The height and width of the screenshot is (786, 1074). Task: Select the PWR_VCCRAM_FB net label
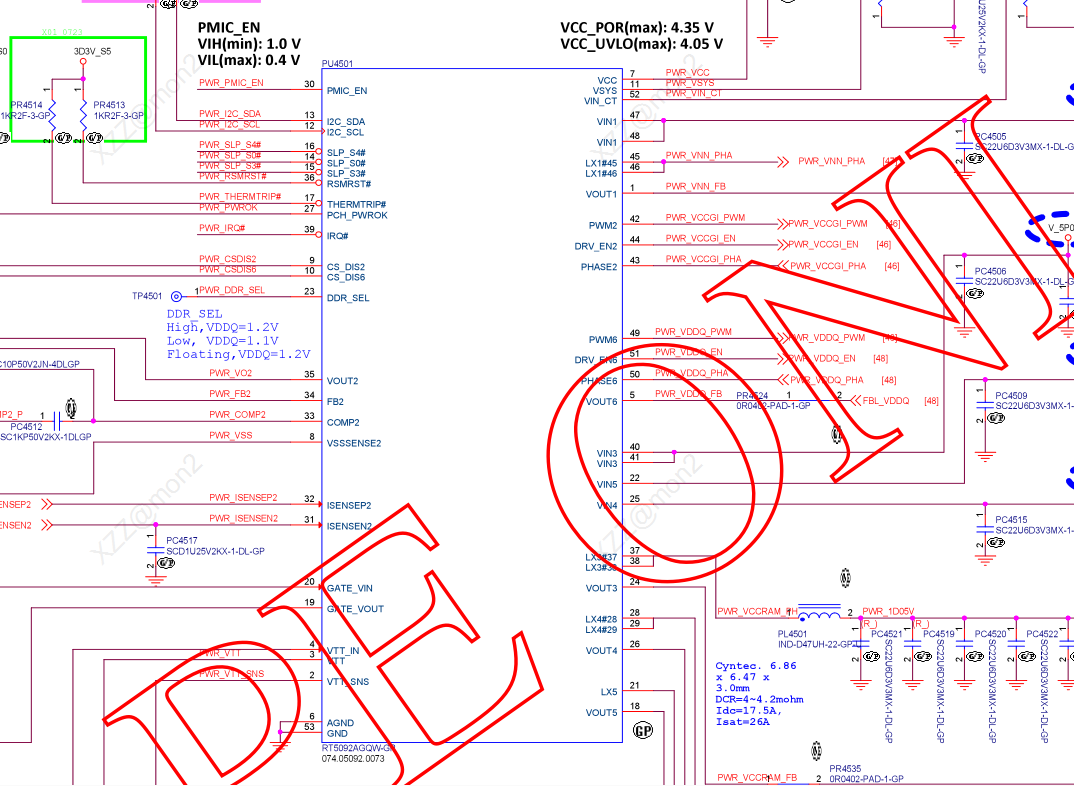pyautogui.click(x=757, y=778)
